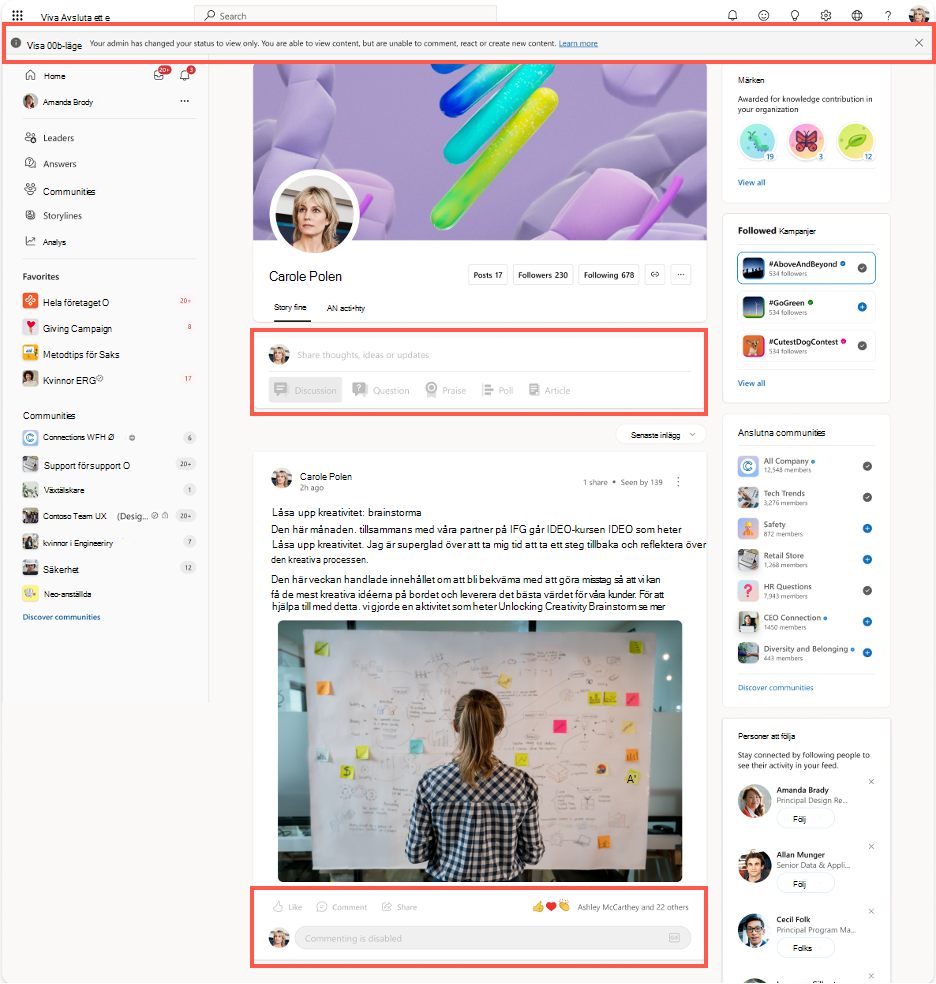Switch to the All activity tab

click(346, 308)
